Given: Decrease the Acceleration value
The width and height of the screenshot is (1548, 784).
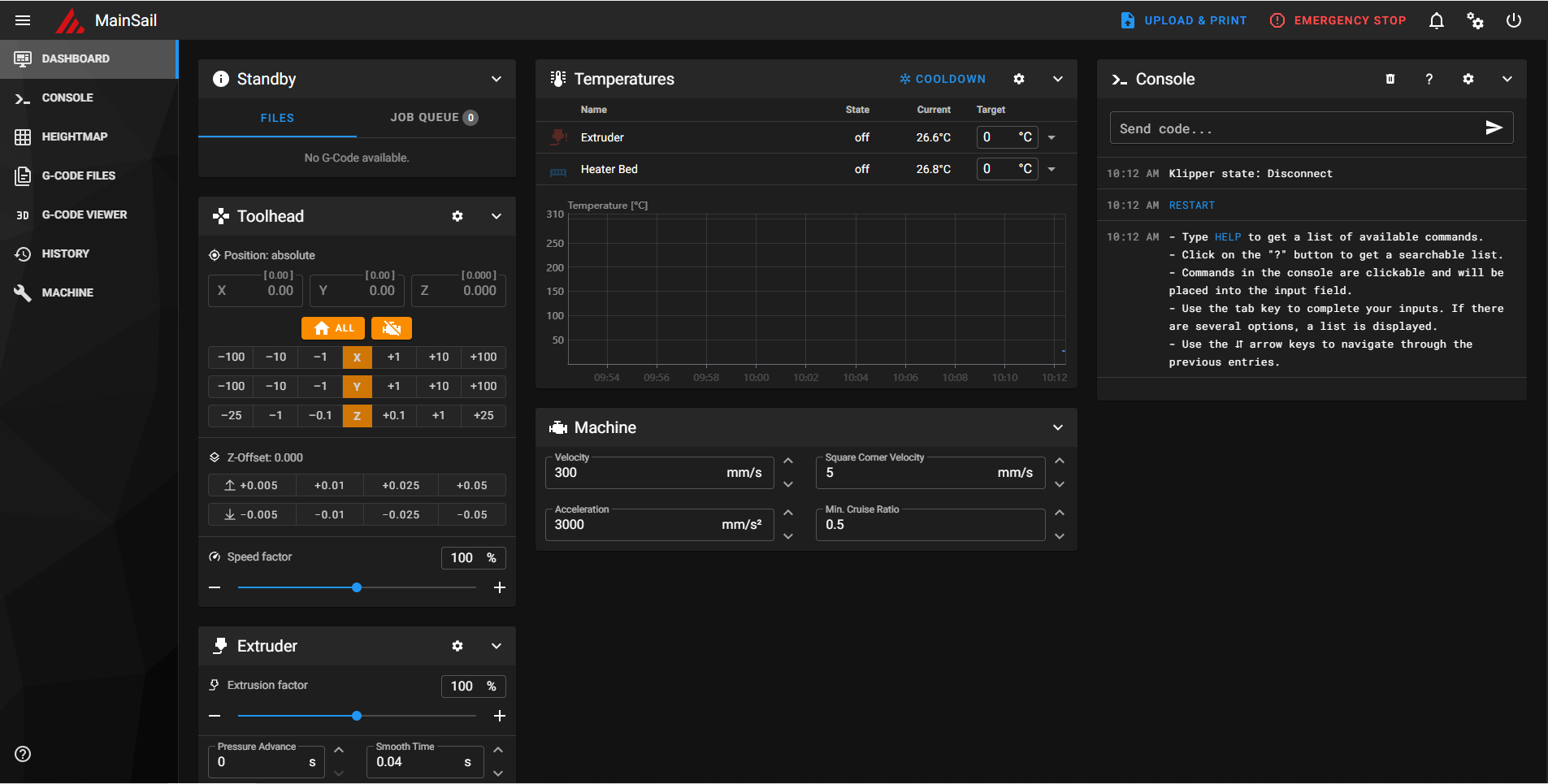Looking at the screenshot, I should pyautogui.click(x=788, y=536).
